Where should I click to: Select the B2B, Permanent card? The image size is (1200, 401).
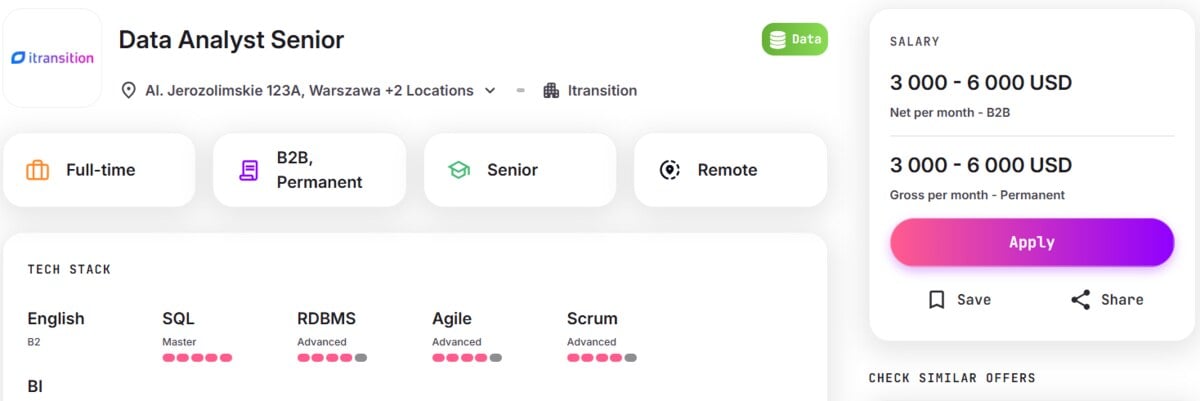tap(310, 170)
